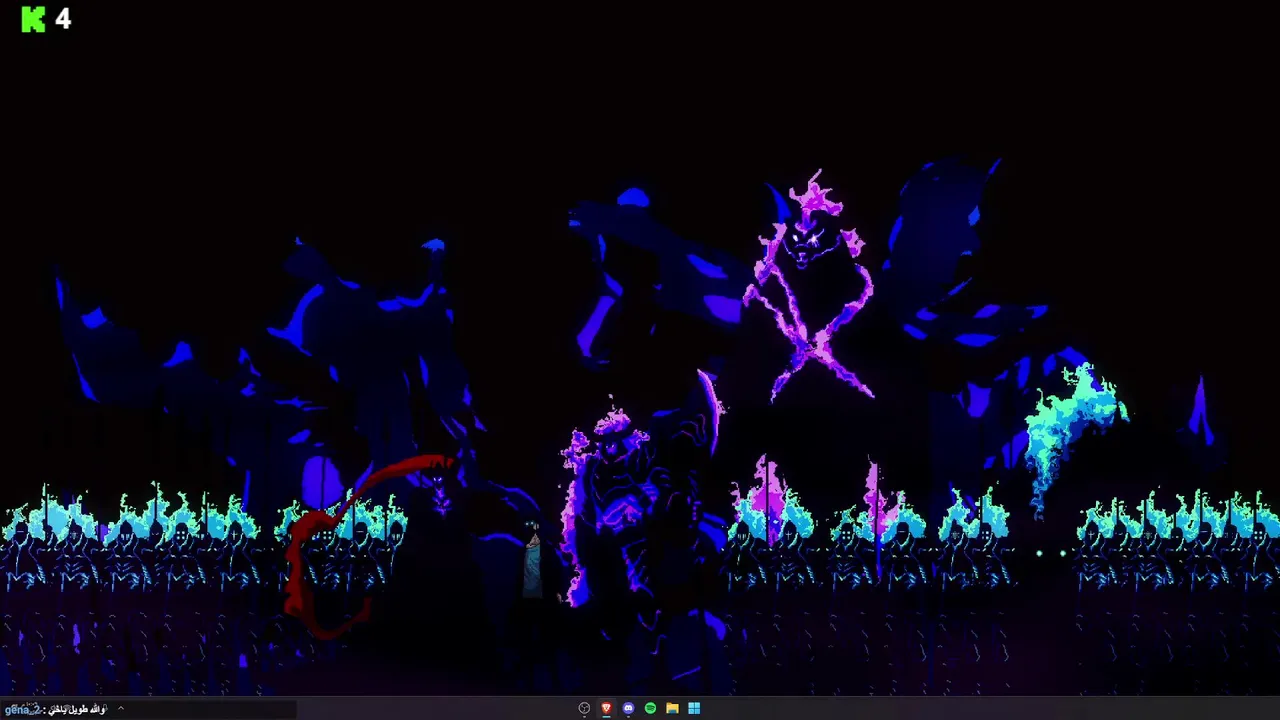
Task: Open Discord from the taskbar
Action: pos(628,708)
